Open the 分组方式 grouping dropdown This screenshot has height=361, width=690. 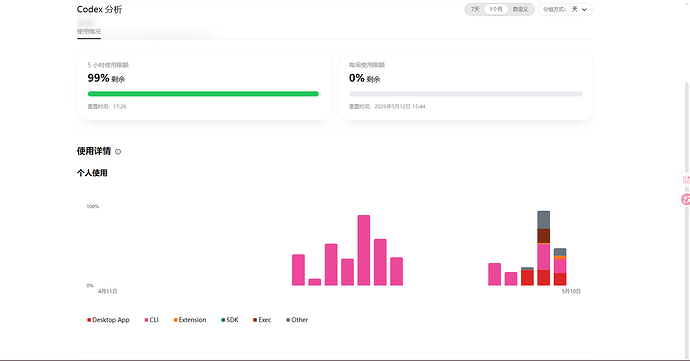565,9
